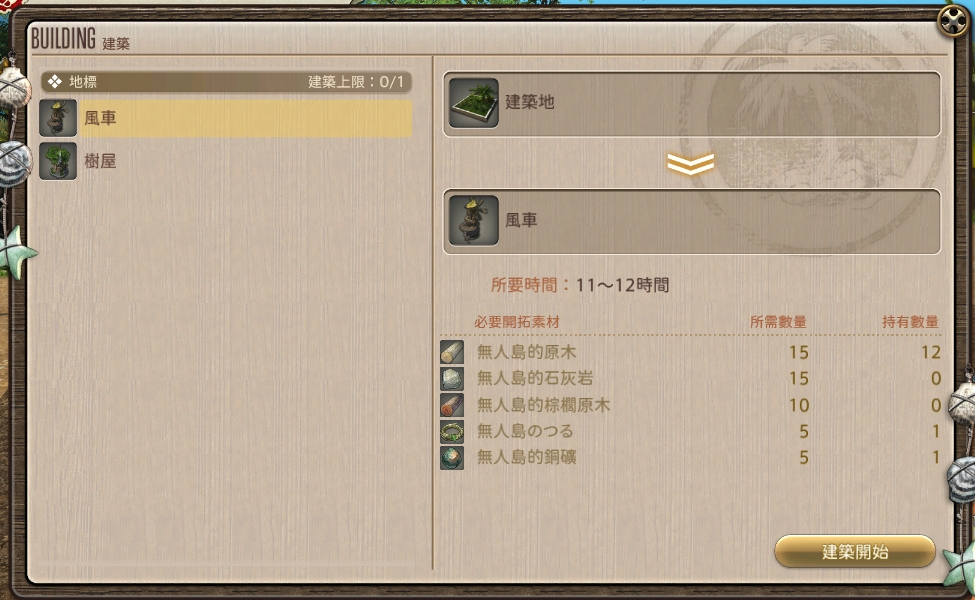Click the 無人島的銅礦 copper ore icon

tap(452, 458)
